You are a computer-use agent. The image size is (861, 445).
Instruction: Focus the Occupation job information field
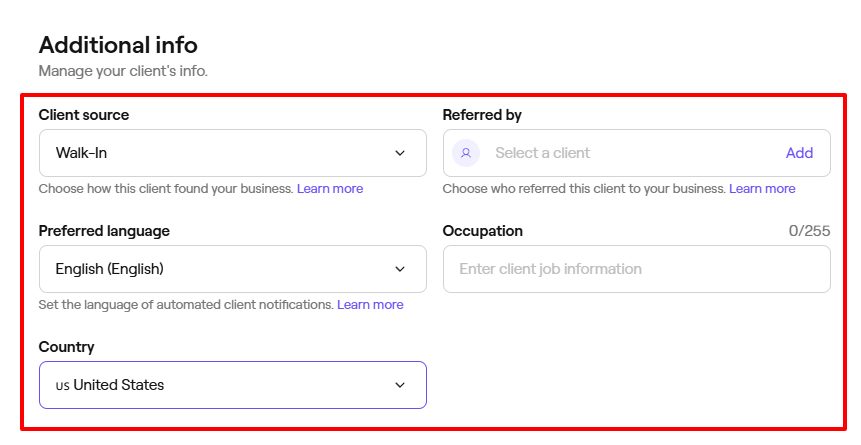[636, 269]
